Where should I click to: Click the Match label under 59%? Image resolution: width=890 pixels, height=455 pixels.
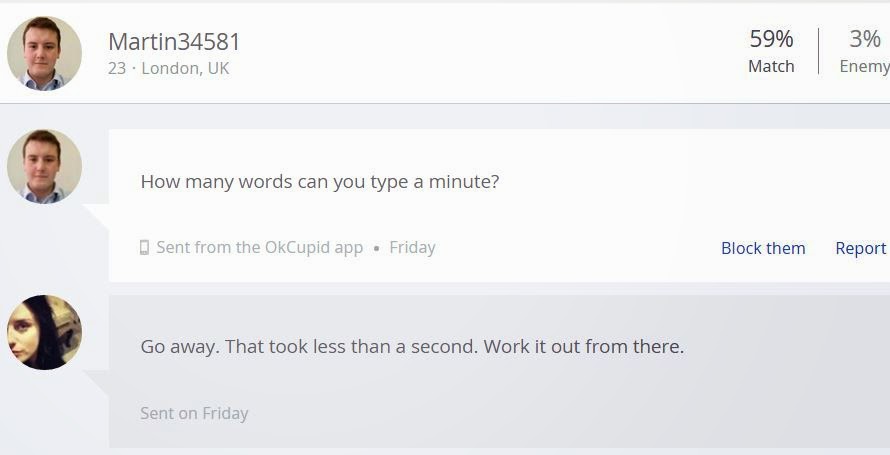(771, 66)
